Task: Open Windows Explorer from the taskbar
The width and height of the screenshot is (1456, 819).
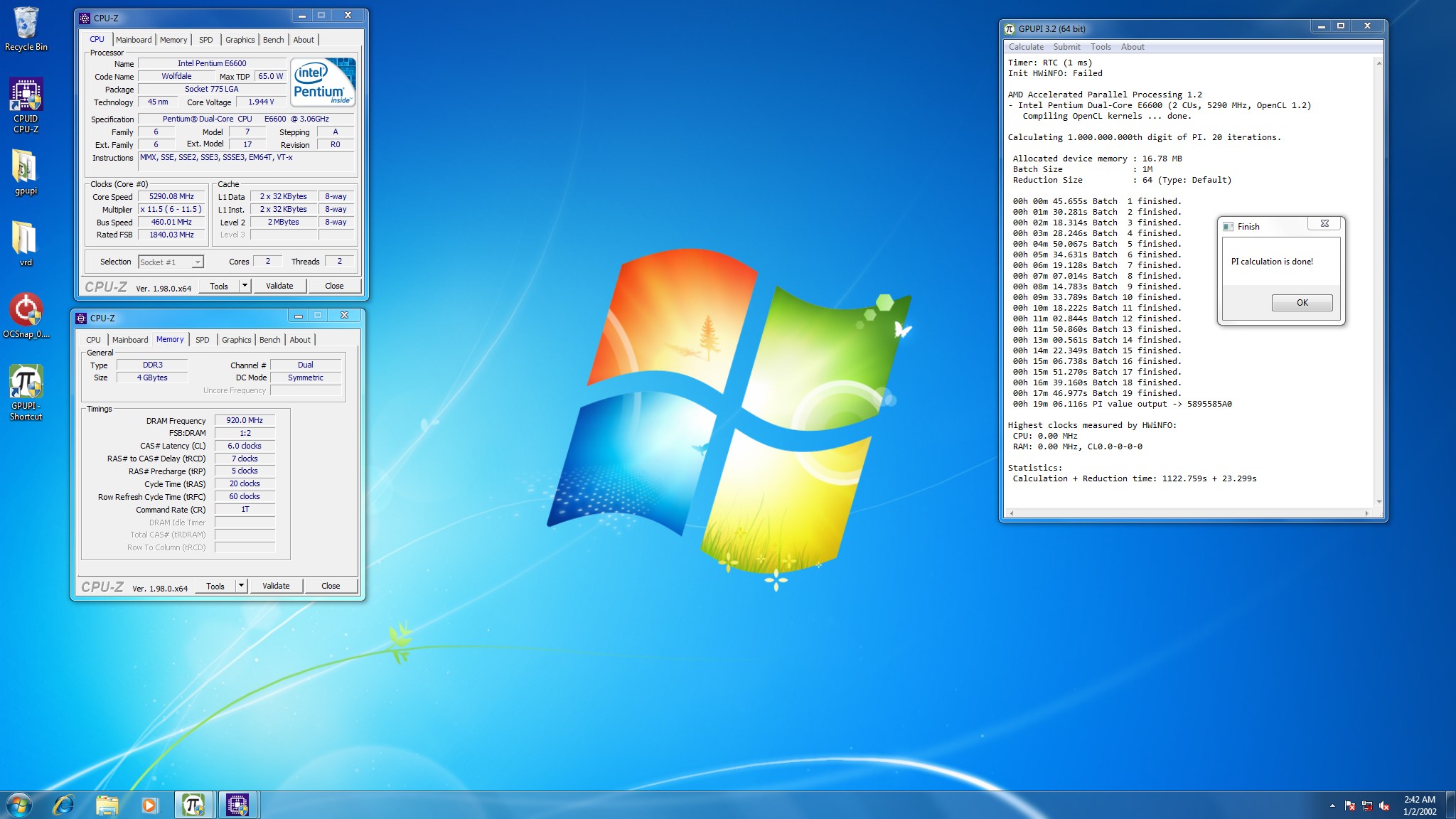Action: [x=107, y=805]
